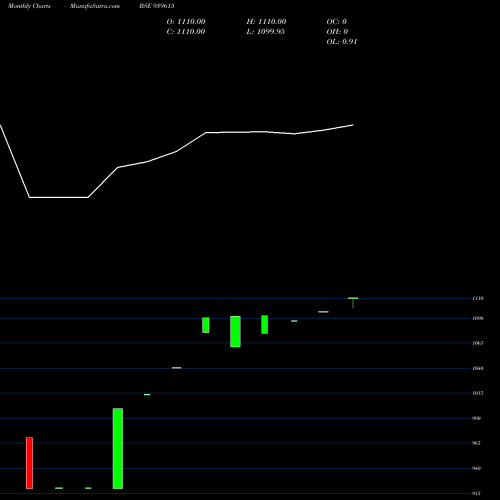Click the widest green candle crossing 1065 line
500x500 pixels.
(x=235, y=332)
